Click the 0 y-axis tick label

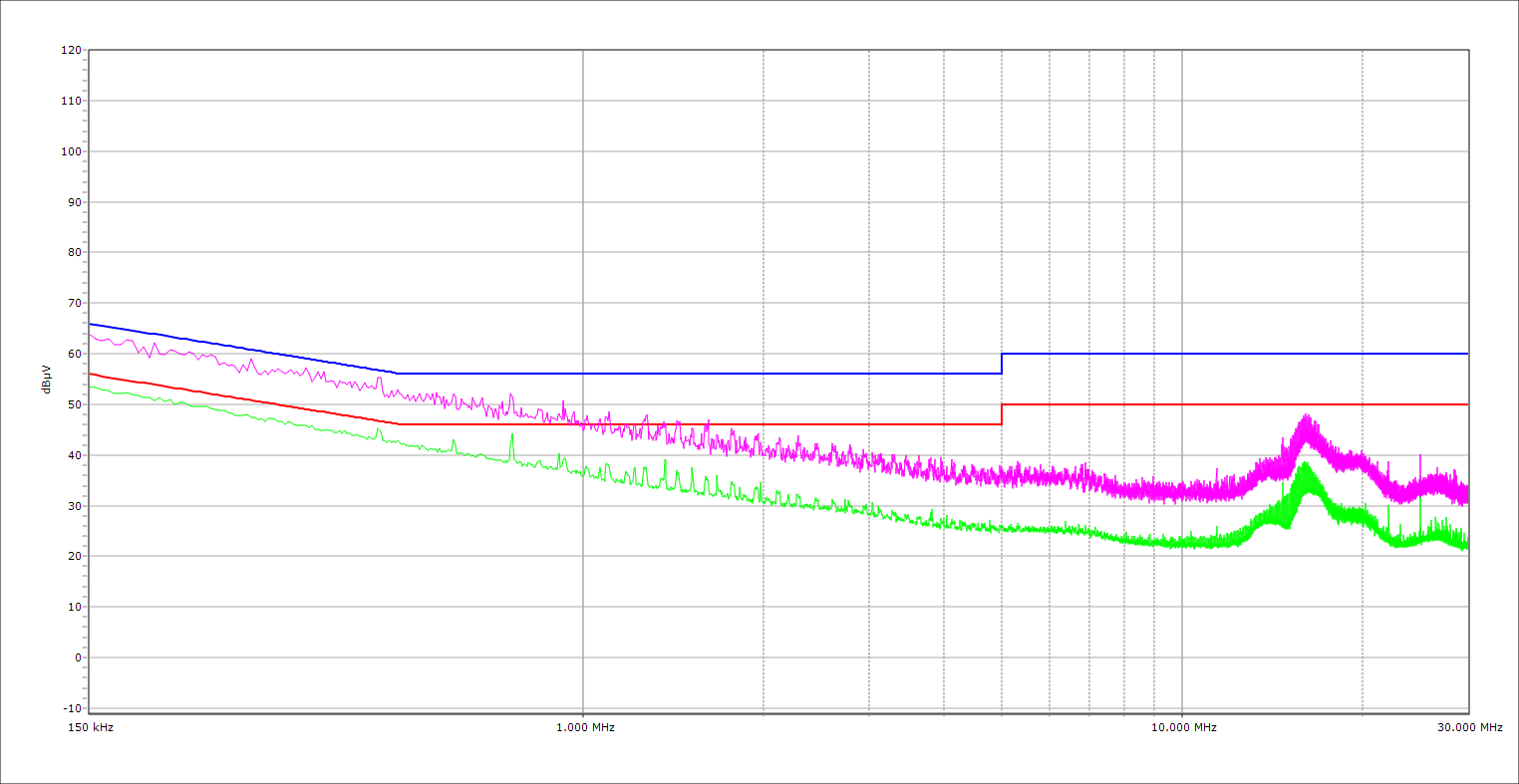pyautogui.click(x=77, y=657)
